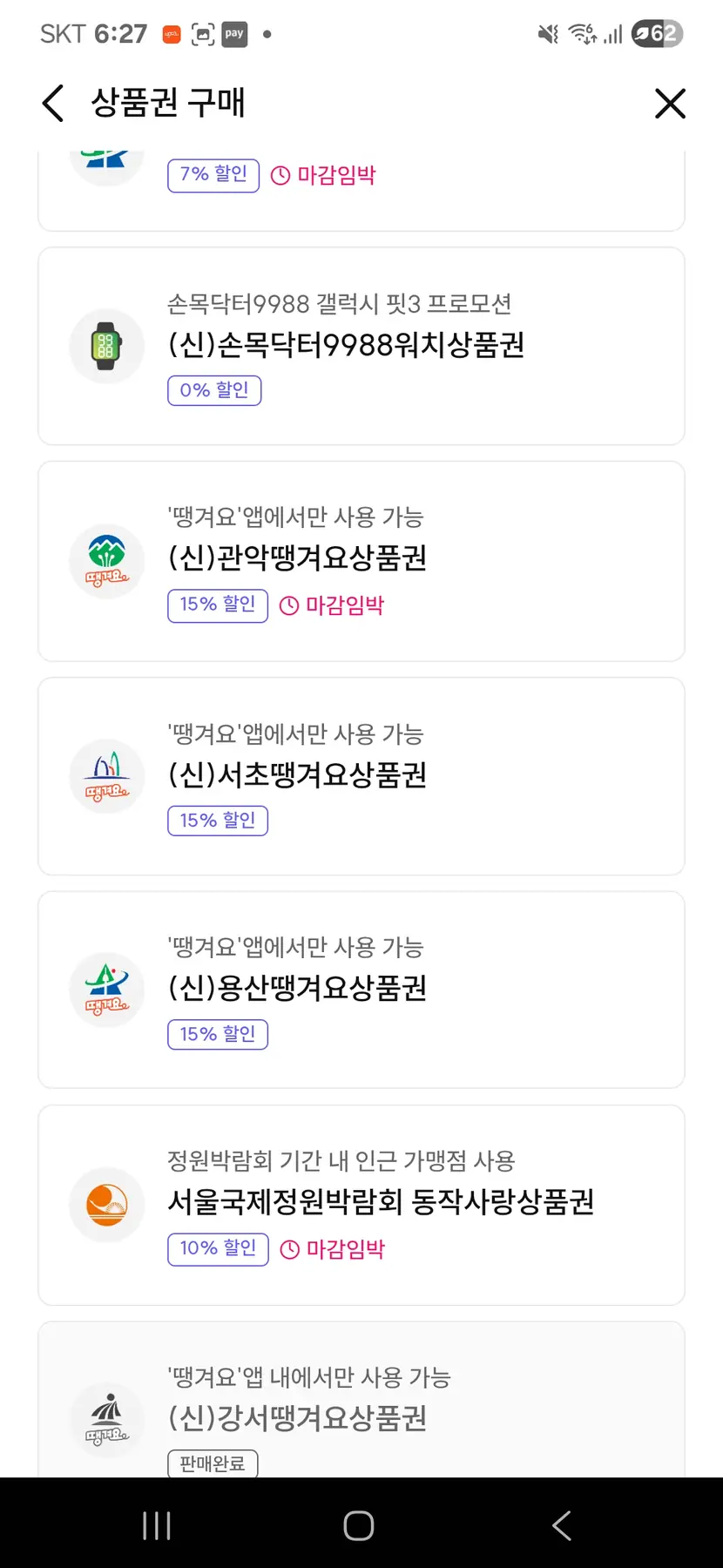Open 서울국제정원박람회 동작사랑상품권 item
723x1568 pixels.
click(x=381, y=1202)
